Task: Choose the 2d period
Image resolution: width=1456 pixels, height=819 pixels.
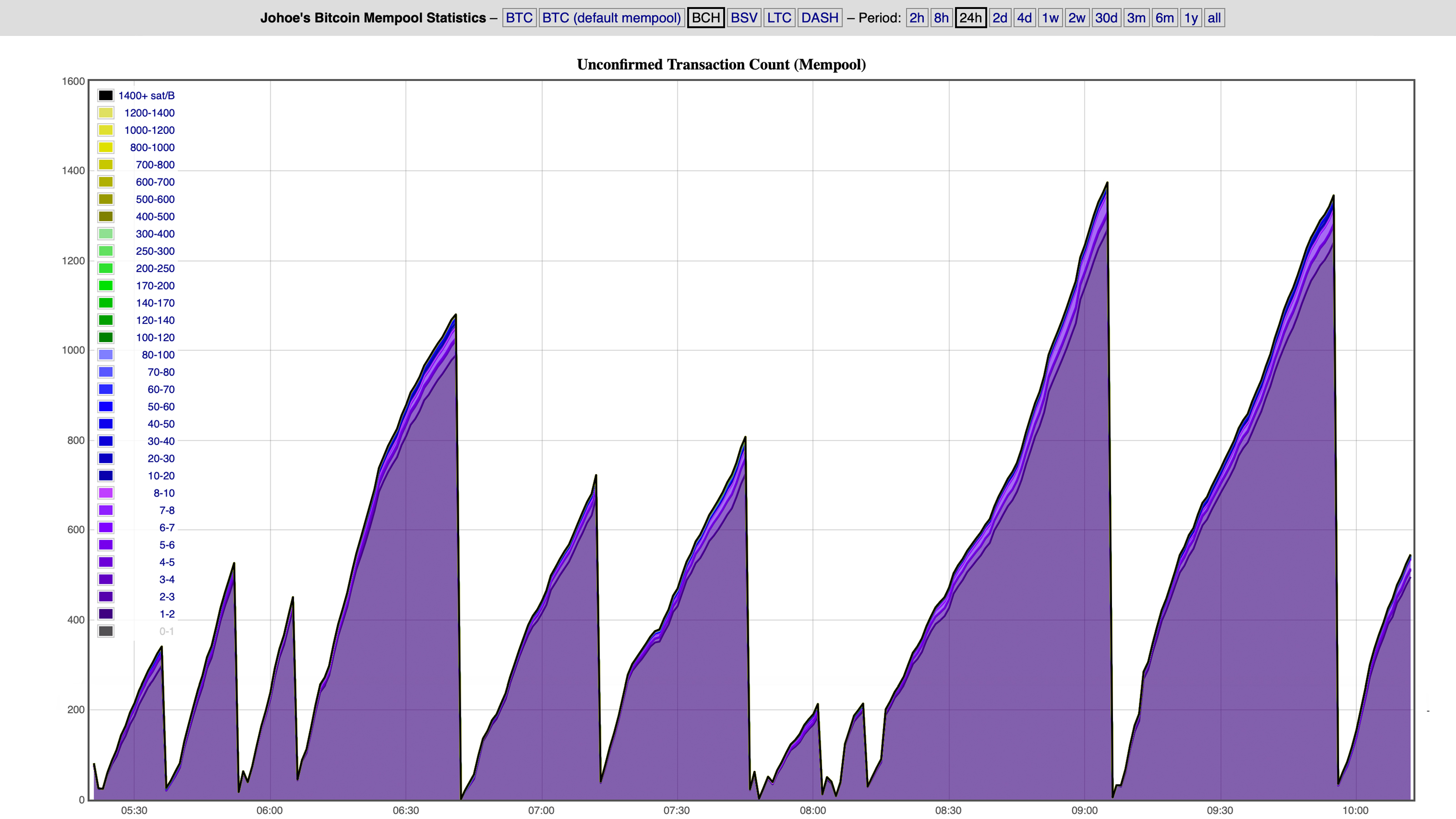Action: pos(1000,18)
